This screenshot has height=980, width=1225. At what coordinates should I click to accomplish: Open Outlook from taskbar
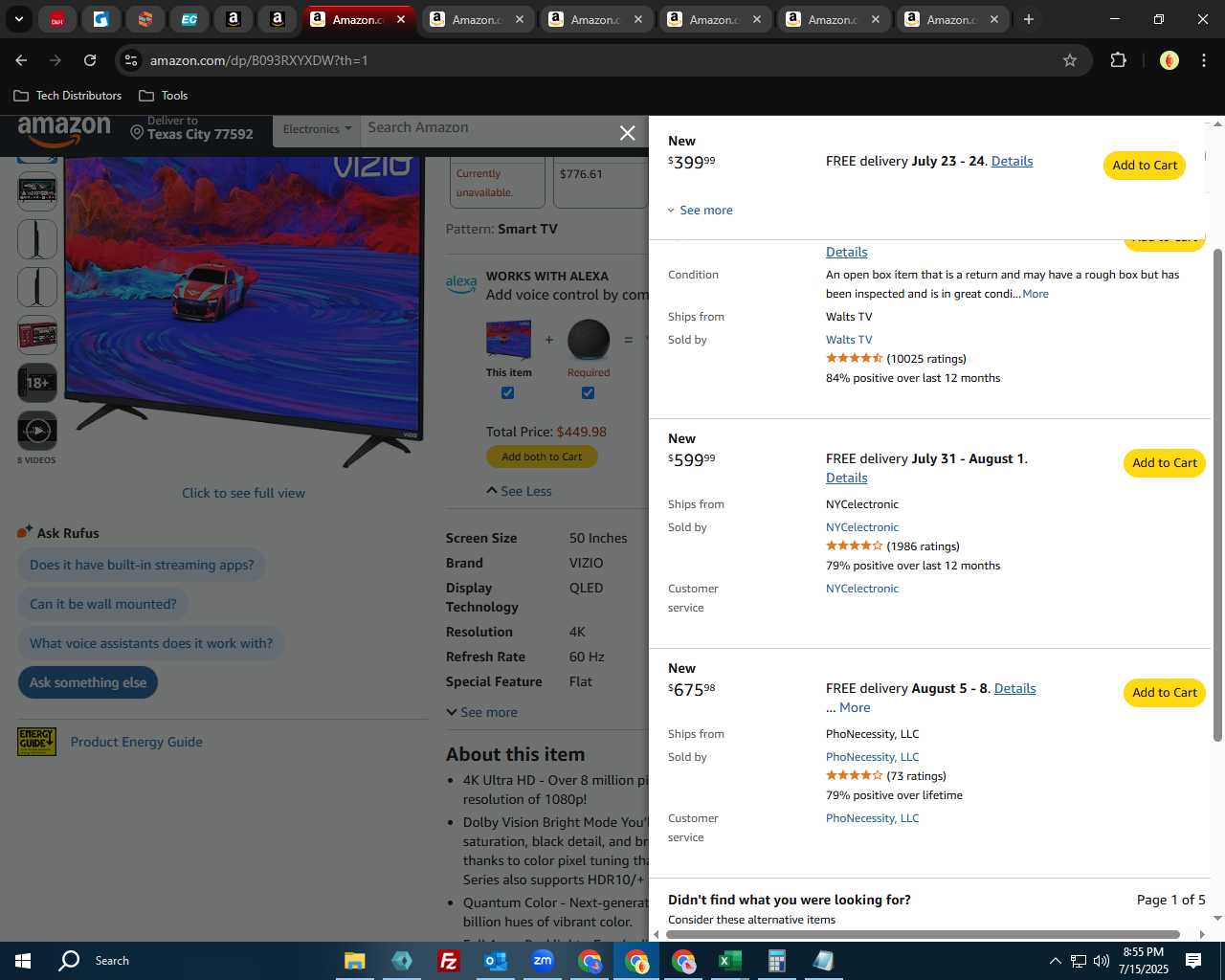(x=495, y=961)
